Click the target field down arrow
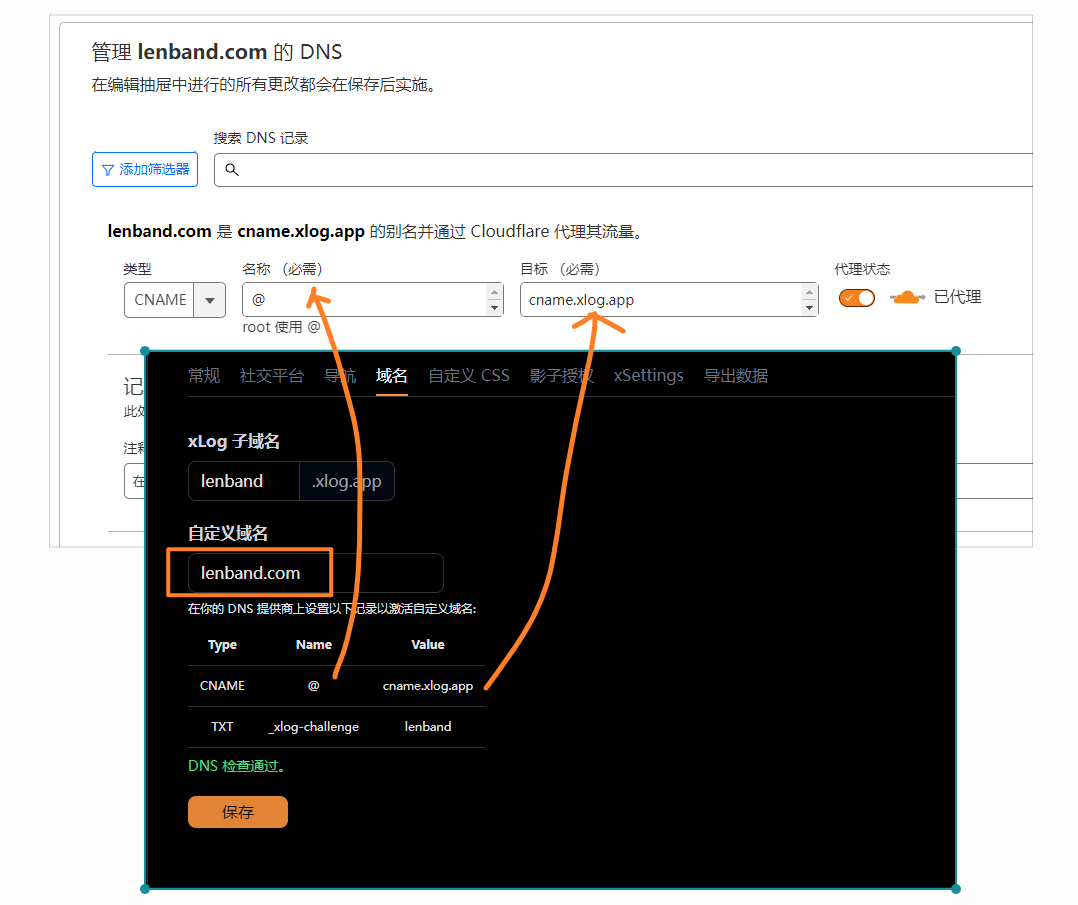The width and height of the screenshot is (1078, 905). [x=809, y=307]
